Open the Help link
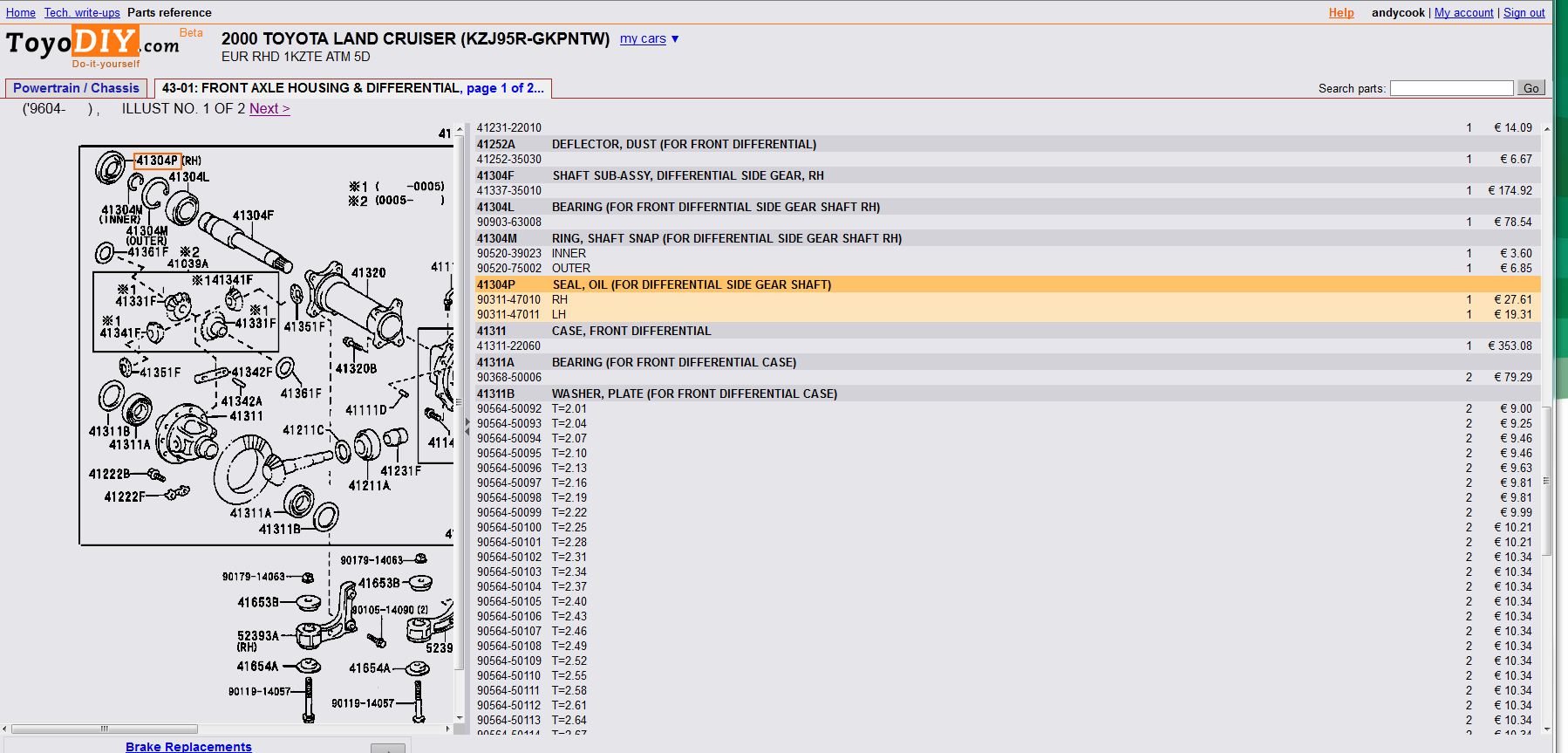Image resolution: width=1568 pixels, height=753 pixels. point(1341,13)
